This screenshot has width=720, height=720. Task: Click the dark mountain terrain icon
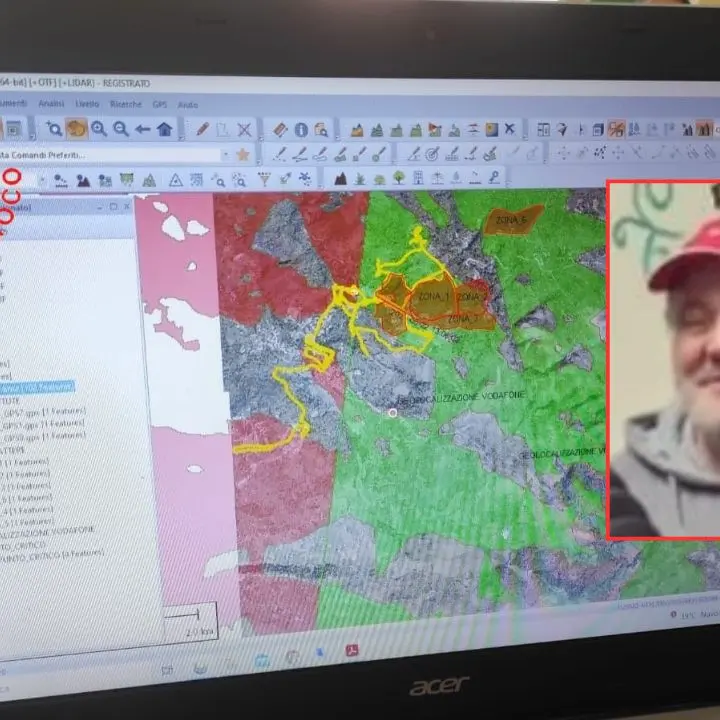click(340, 178)
